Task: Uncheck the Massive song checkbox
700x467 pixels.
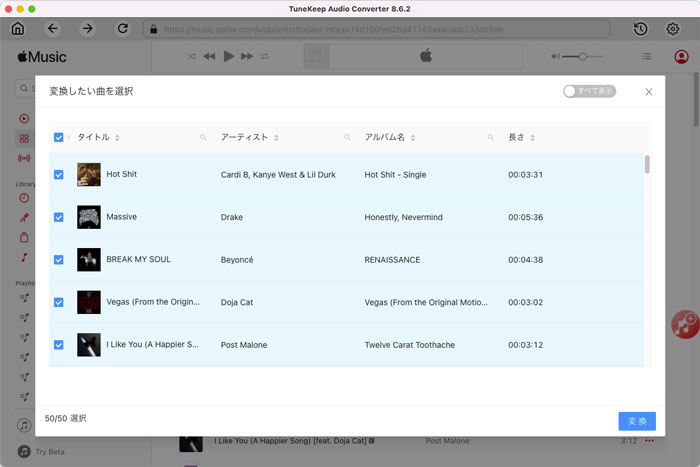Action: pyautogui.click(x=58, y=217)
